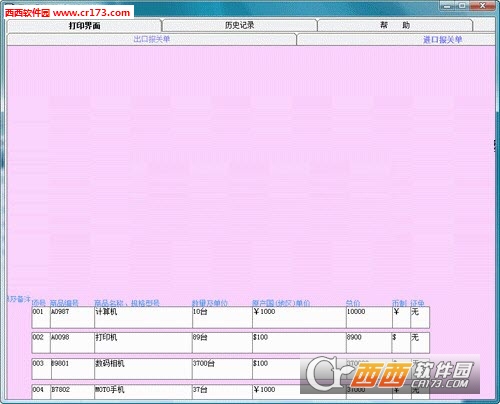Click unit price field ￥1000 in row 001
The height and width of the screenshot is (404, 500).
point(299,317)
